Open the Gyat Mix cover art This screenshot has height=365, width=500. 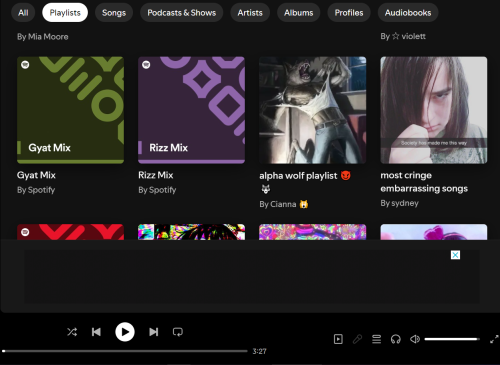click(70, 110)
